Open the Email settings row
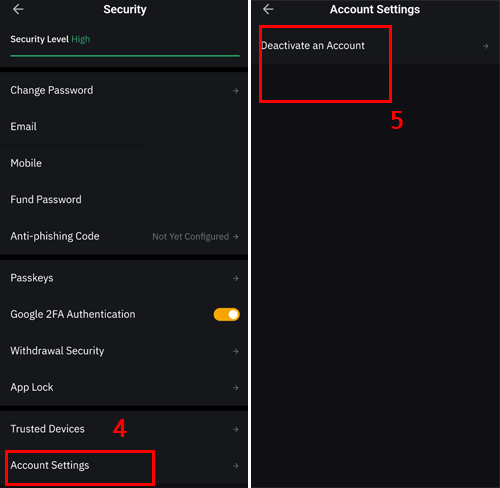500x488 pixels. point(124,127)
